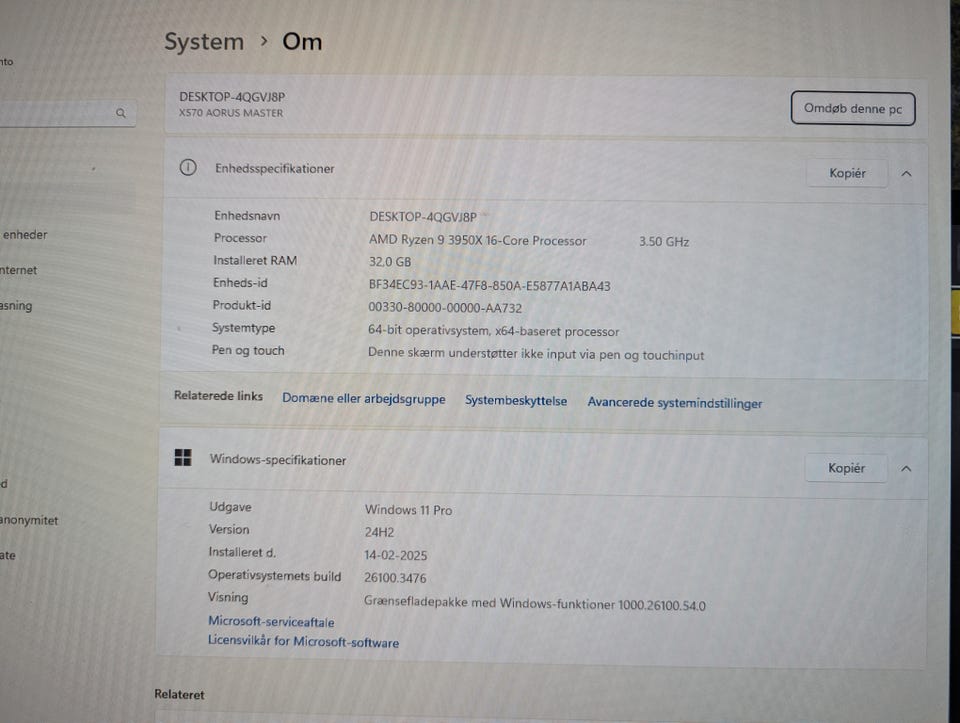Click the Relaterede links label
The height and width of the screenshot is (723, 960).
(218, 395)
